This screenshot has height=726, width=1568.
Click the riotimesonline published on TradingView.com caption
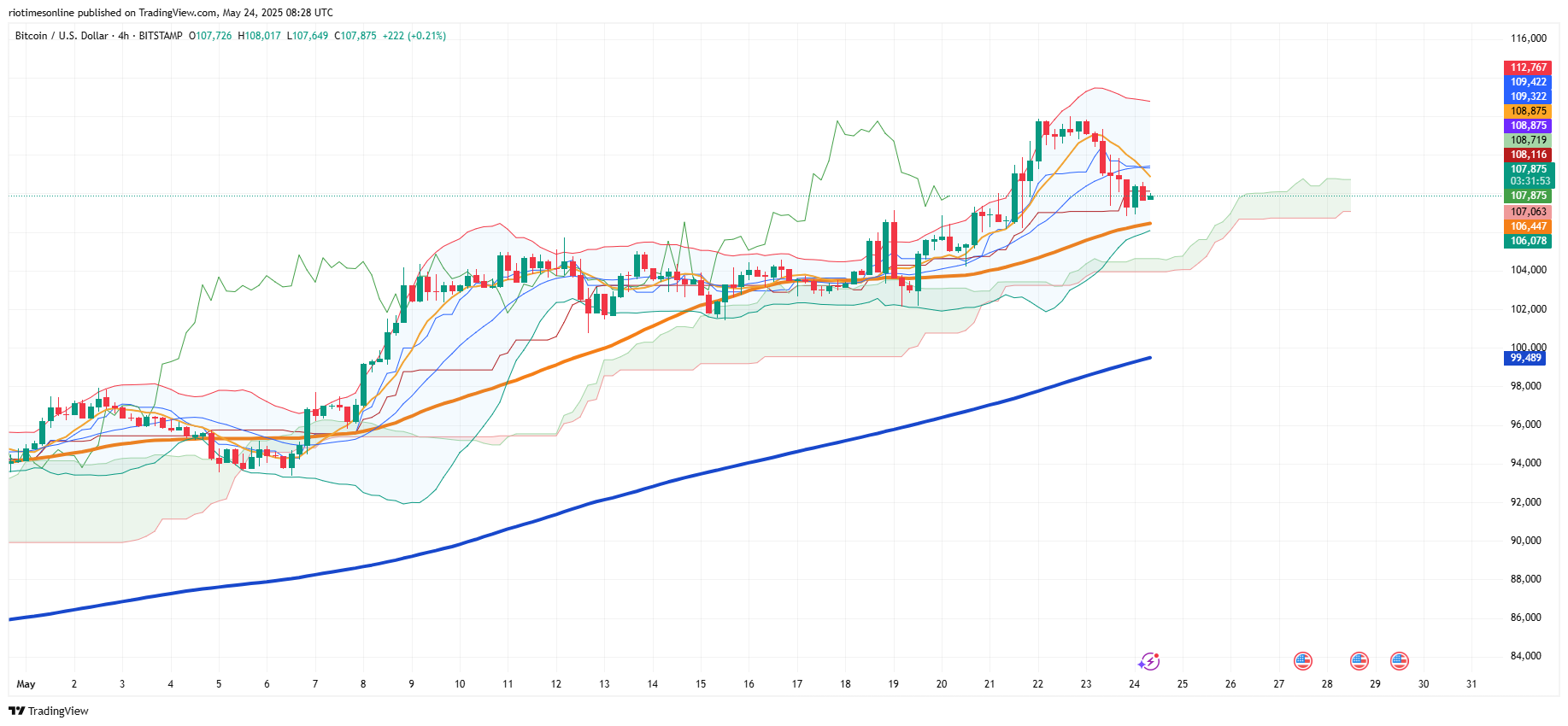coord(171,13)
